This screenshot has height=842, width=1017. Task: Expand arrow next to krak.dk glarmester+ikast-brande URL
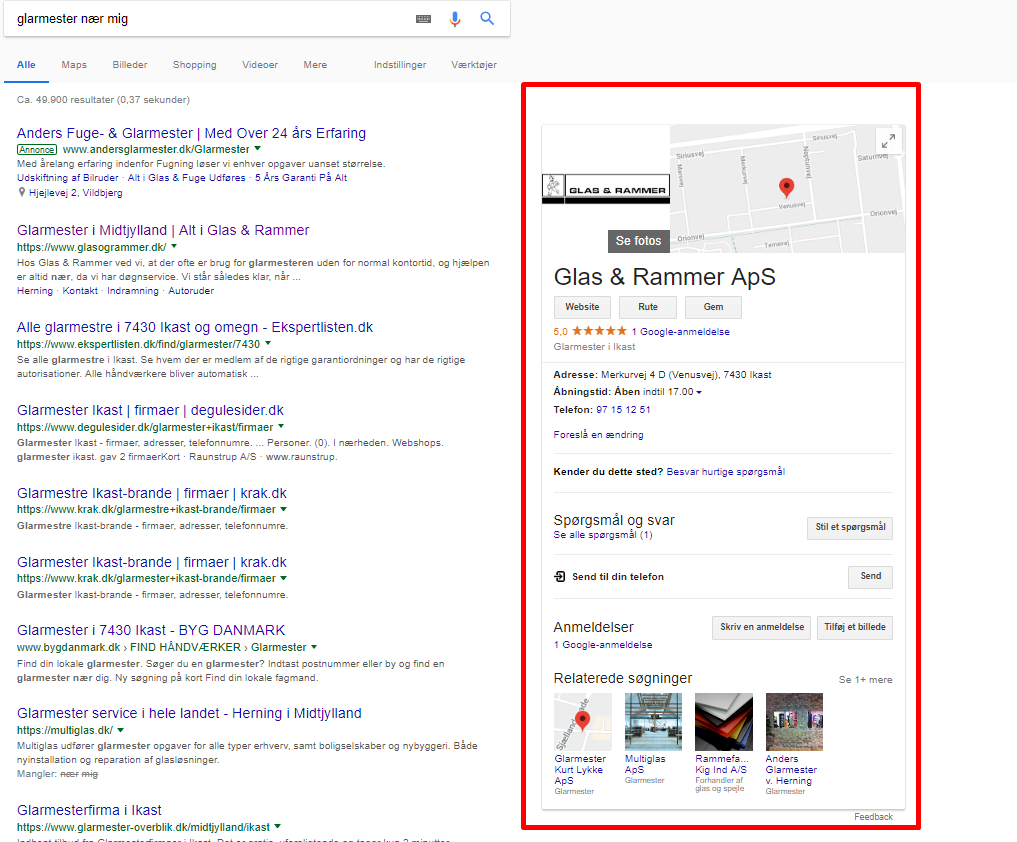tap(283, 578)
